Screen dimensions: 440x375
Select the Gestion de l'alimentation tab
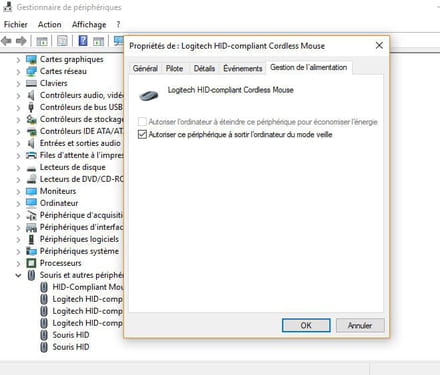click(308, 67)
